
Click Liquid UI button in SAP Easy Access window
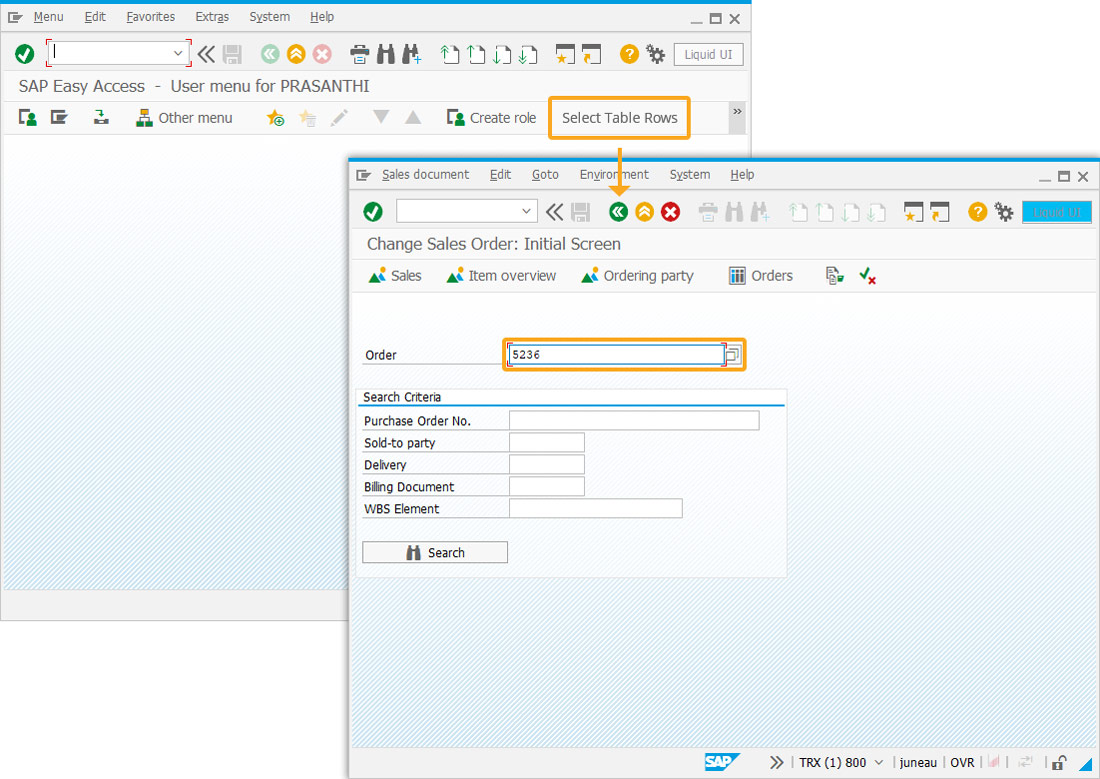tap(708, 55)
